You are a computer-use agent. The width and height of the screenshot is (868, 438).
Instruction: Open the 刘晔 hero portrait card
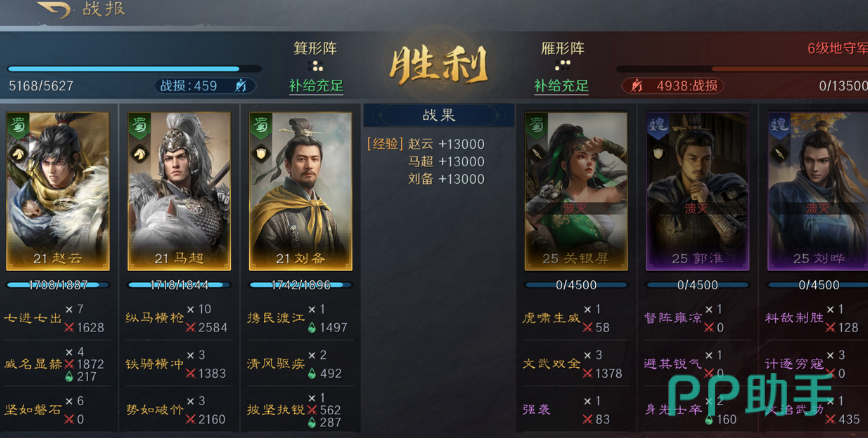[x=818, y=192]
